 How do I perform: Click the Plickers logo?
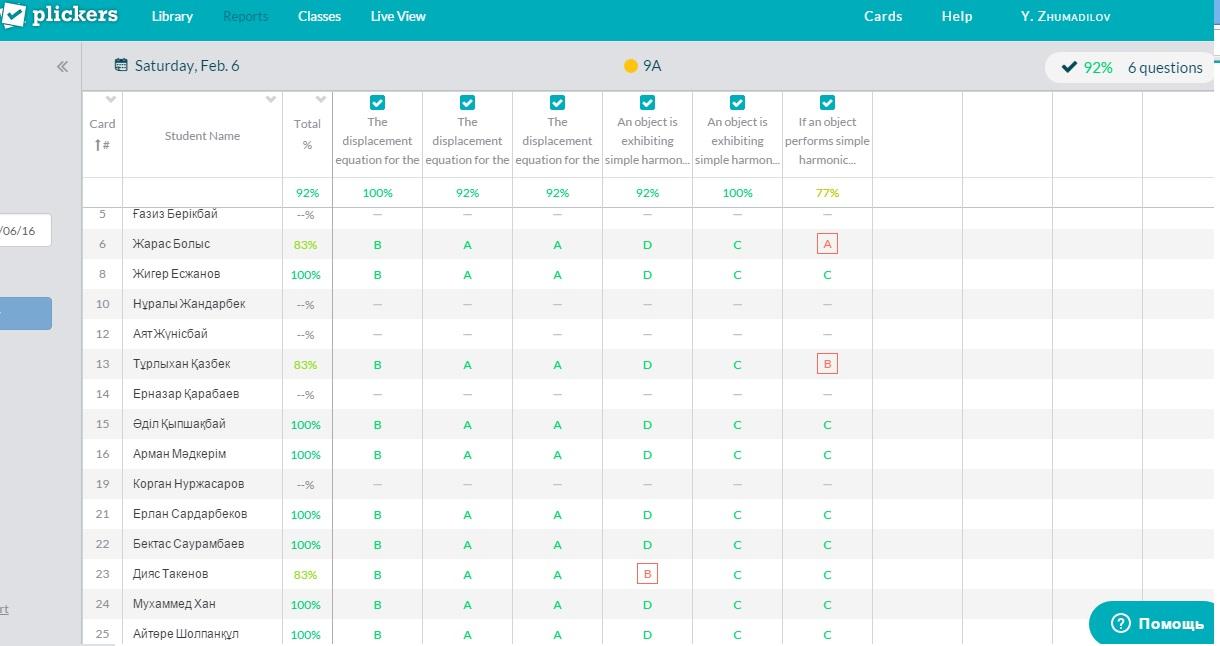(x=59, y=15)
